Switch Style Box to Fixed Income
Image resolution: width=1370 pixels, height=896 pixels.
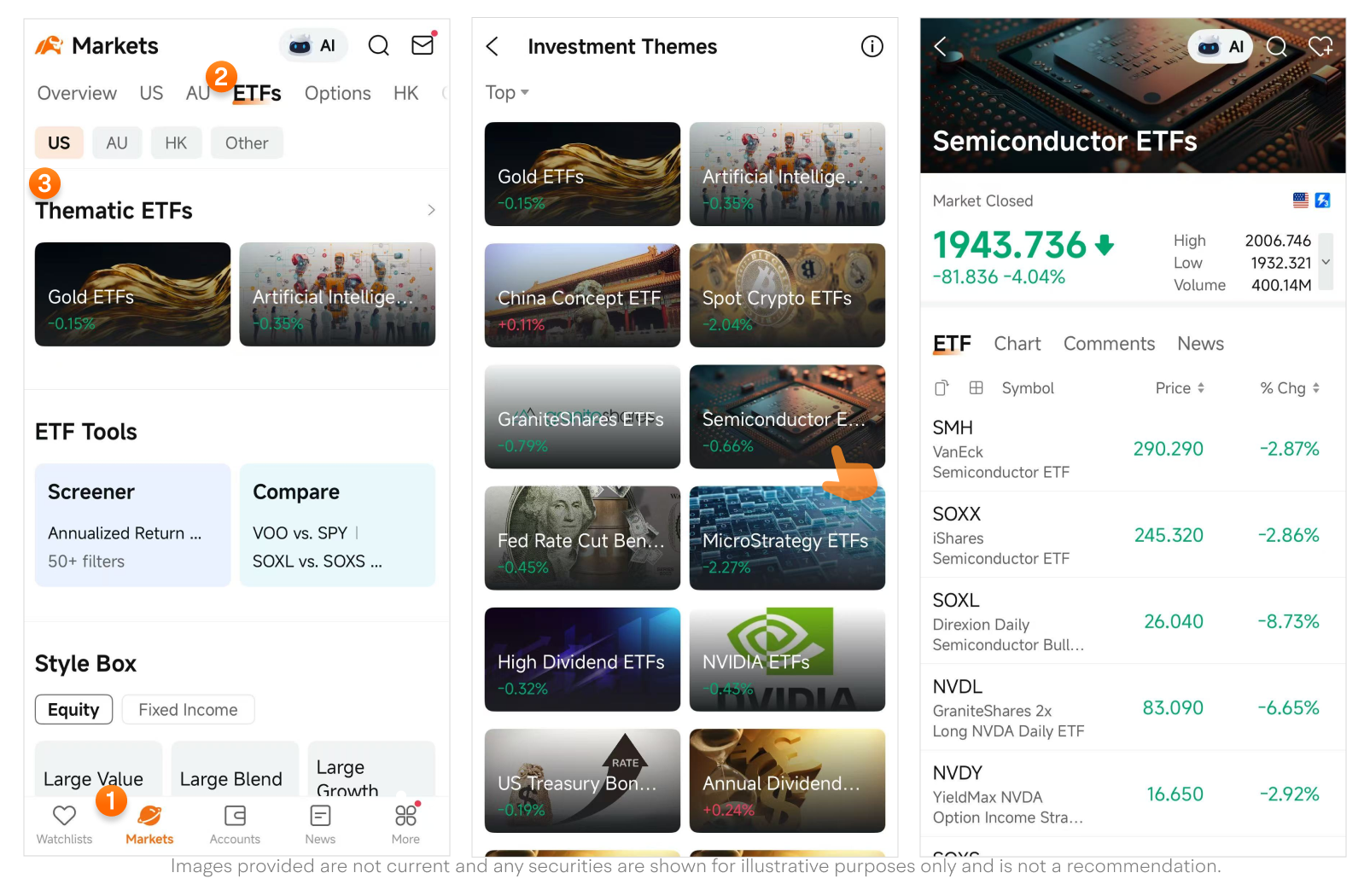pyautogui.click(x=187, y=709)
